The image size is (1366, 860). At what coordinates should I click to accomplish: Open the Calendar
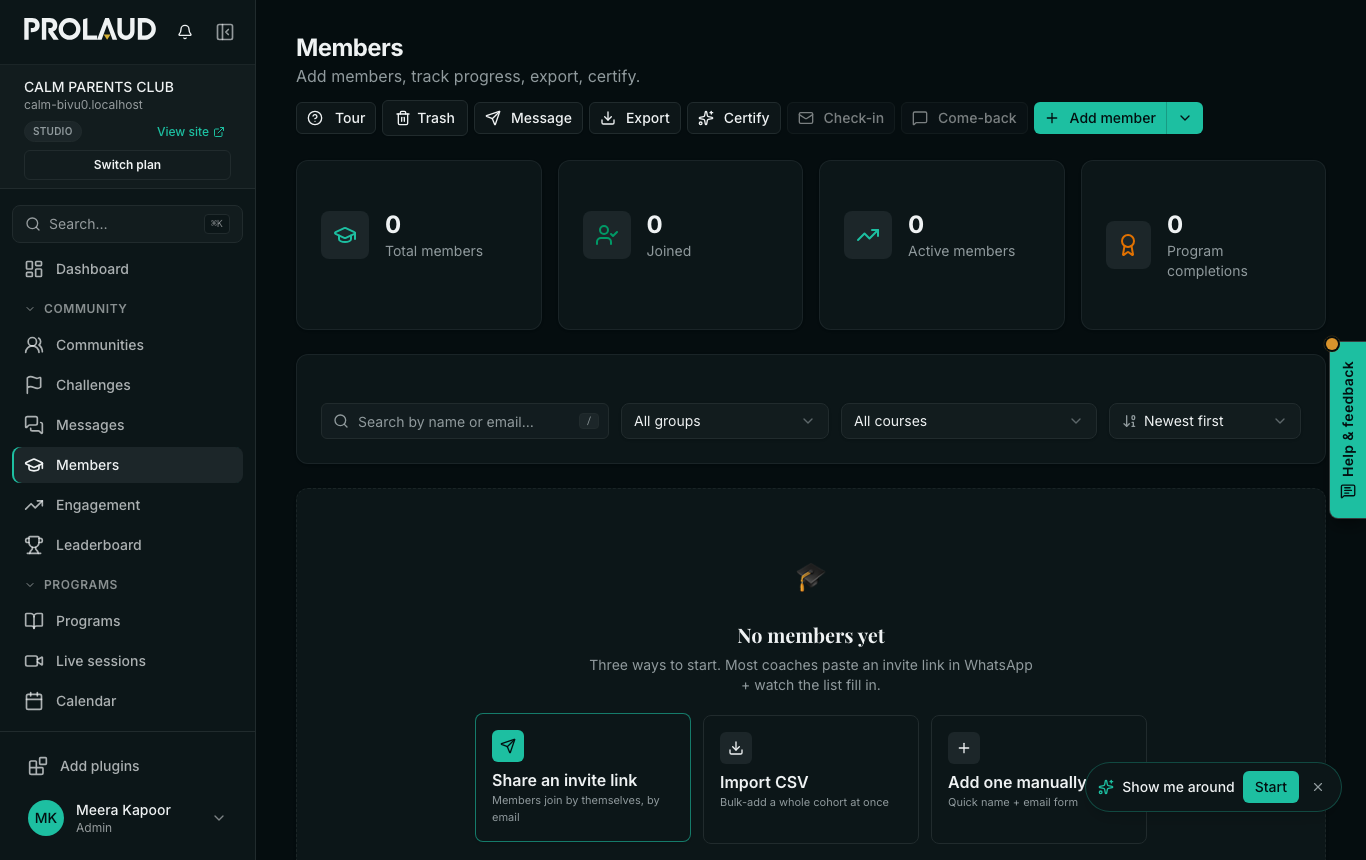coord(127,701)
